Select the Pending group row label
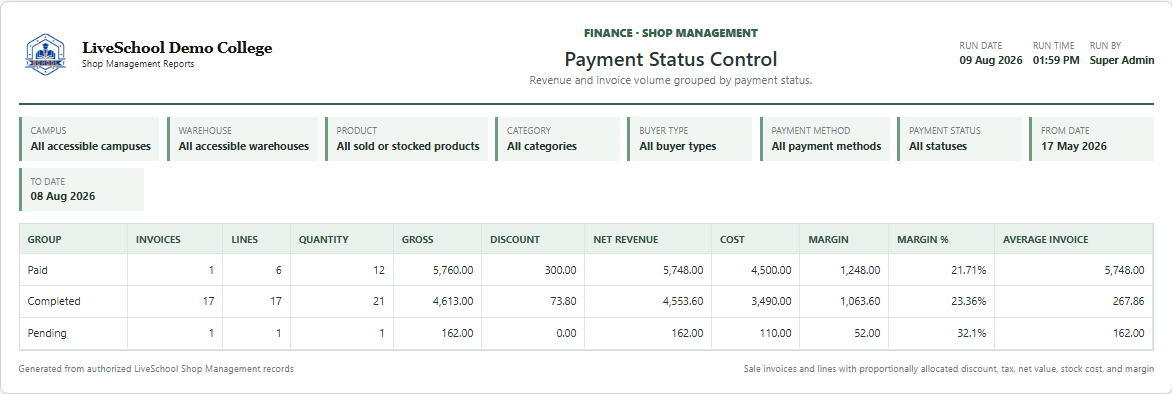Image resolution: width=1173 pixels, height=394 pixels. click(x=47, y=333)
